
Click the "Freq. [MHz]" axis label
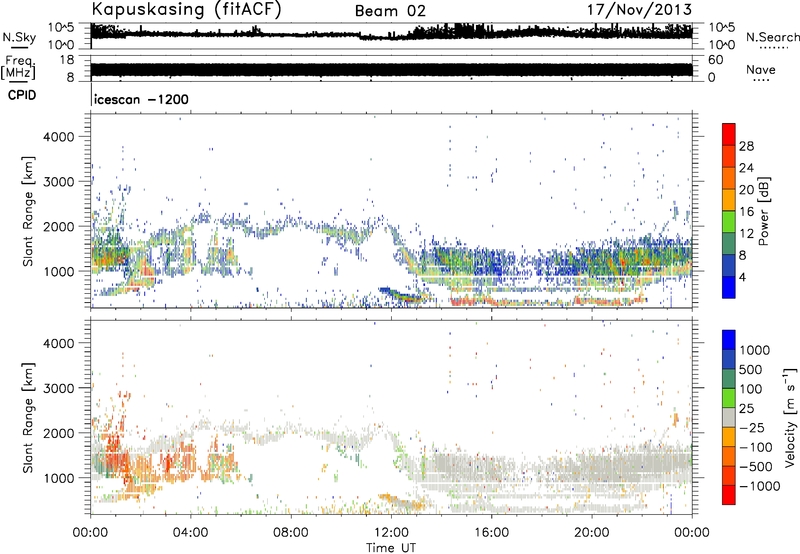coord(18,67)
